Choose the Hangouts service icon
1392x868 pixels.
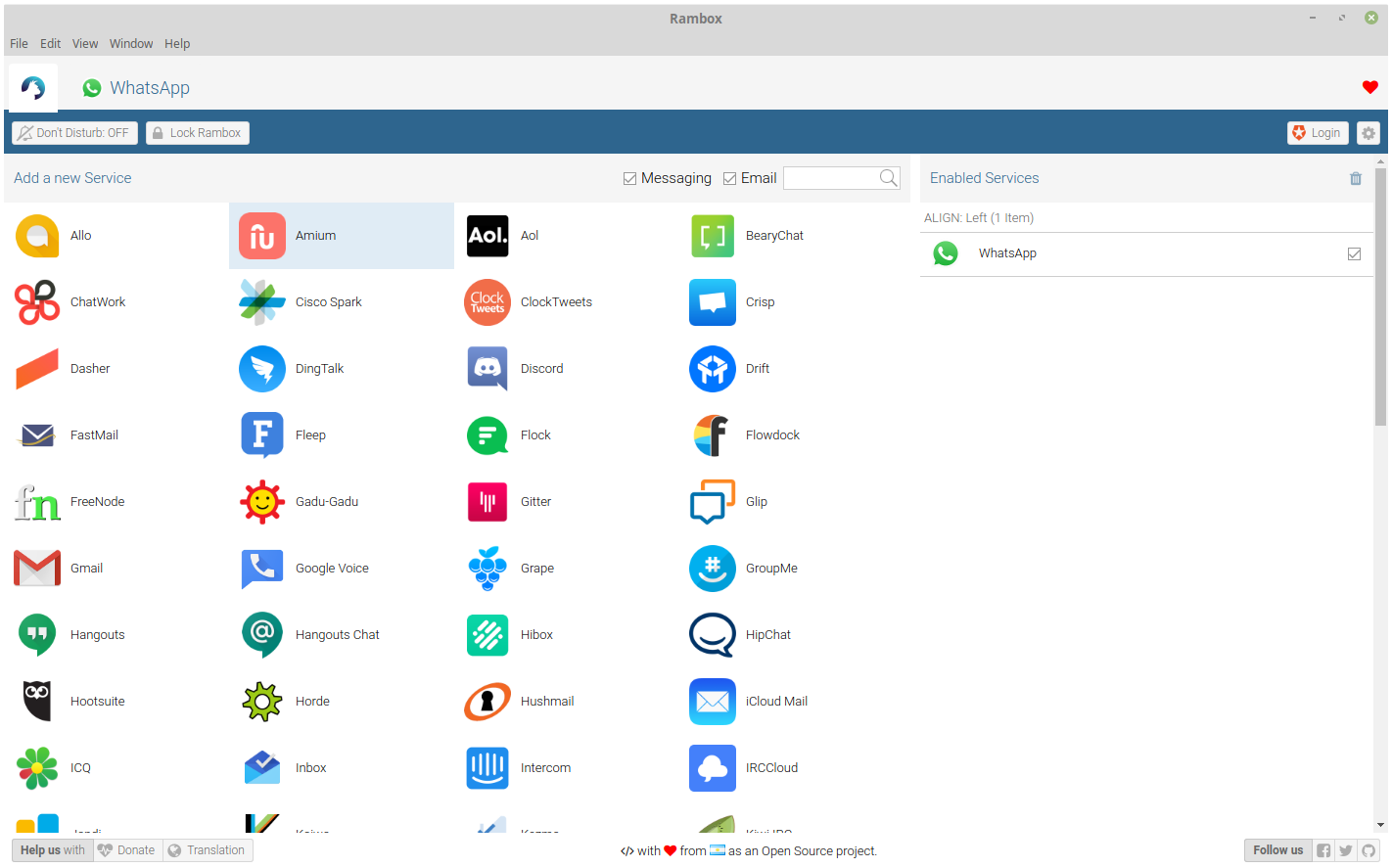point(37,635)
